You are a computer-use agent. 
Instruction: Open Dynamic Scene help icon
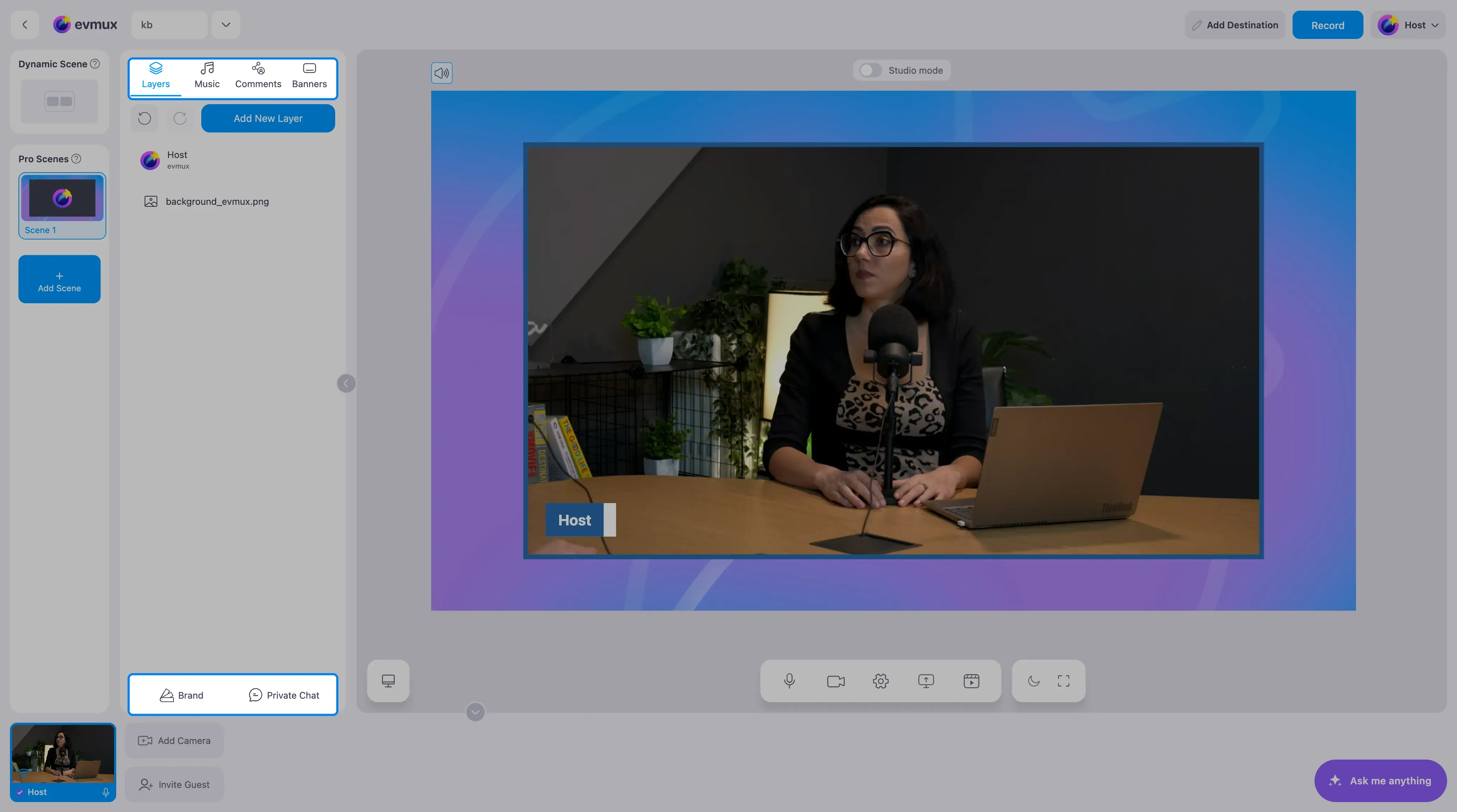coord(95,64)
